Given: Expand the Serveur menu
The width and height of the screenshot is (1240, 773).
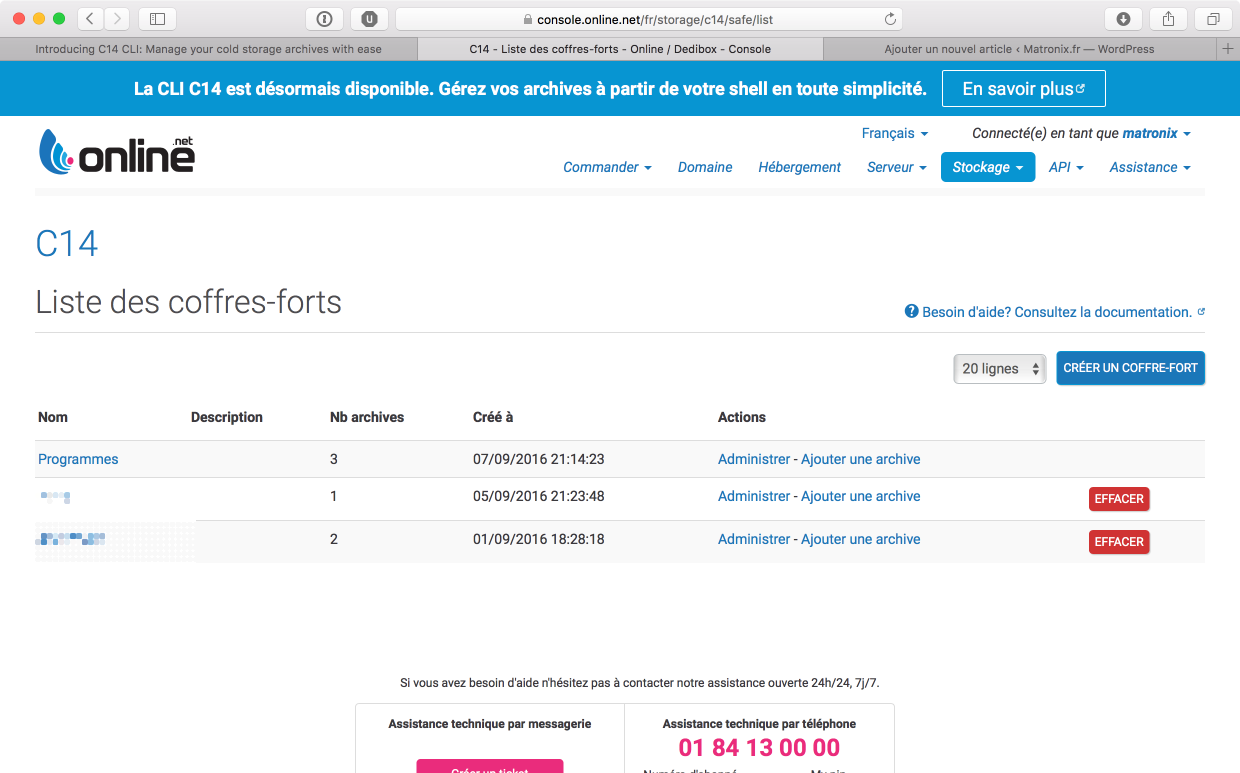Looking at the screenshot, I should pyautogui.click(x=897, y=167).
